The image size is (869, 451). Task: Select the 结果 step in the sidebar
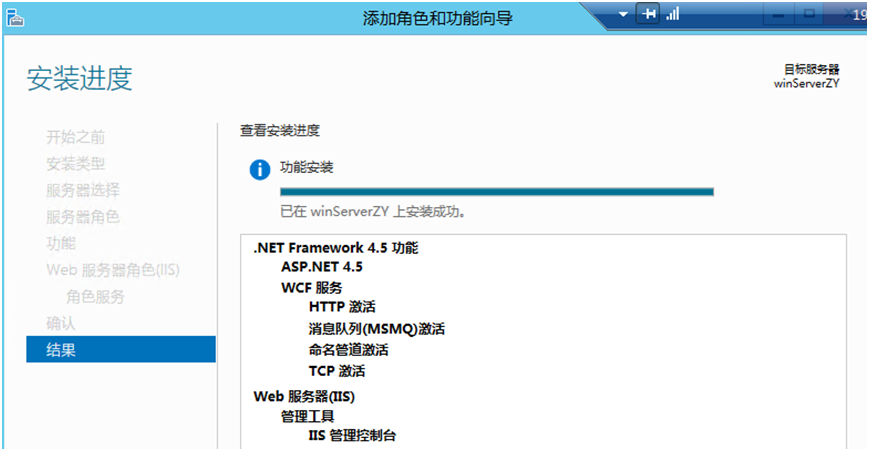121,349
